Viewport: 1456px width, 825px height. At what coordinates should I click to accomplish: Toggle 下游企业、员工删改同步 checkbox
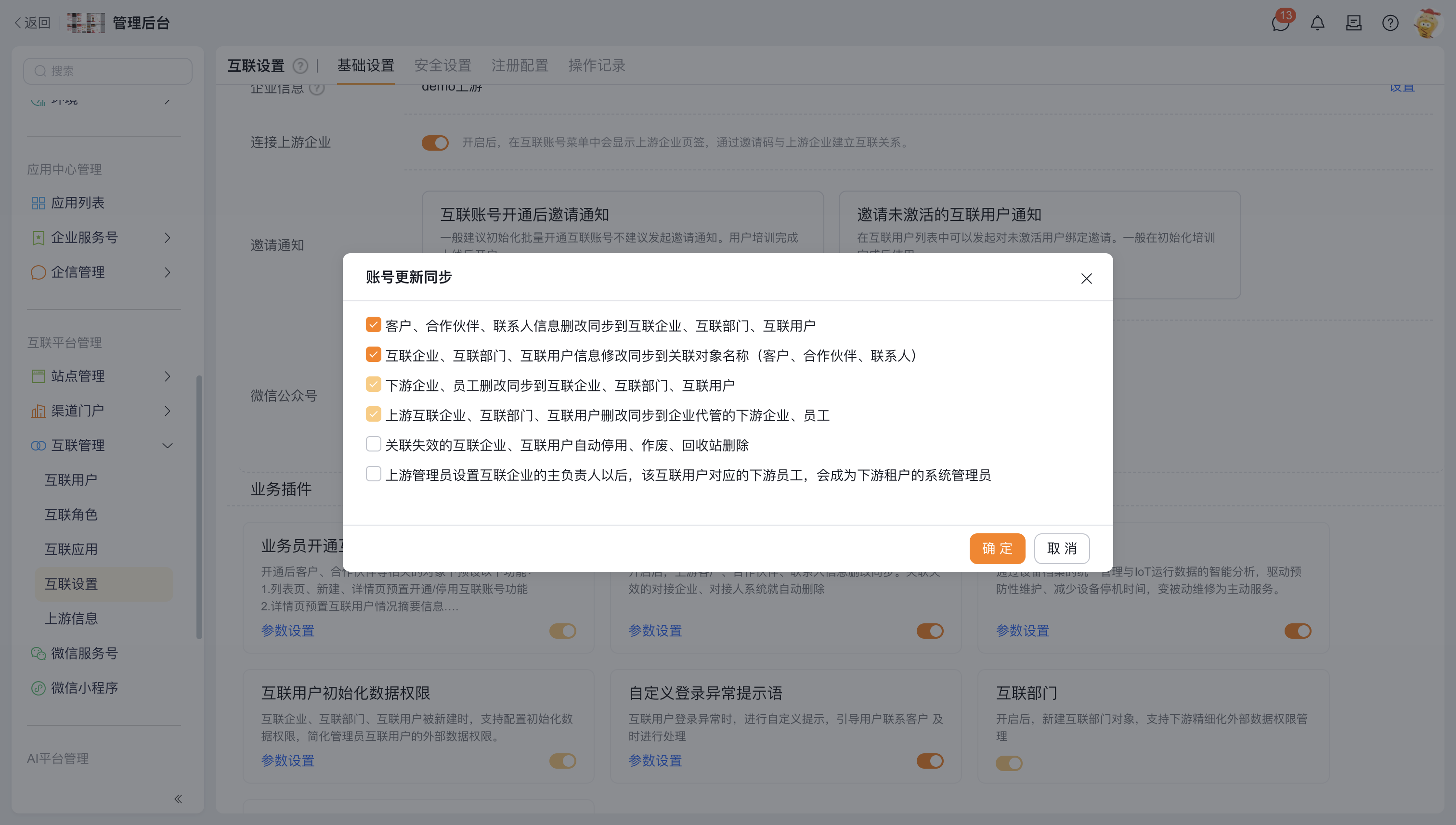373,385
